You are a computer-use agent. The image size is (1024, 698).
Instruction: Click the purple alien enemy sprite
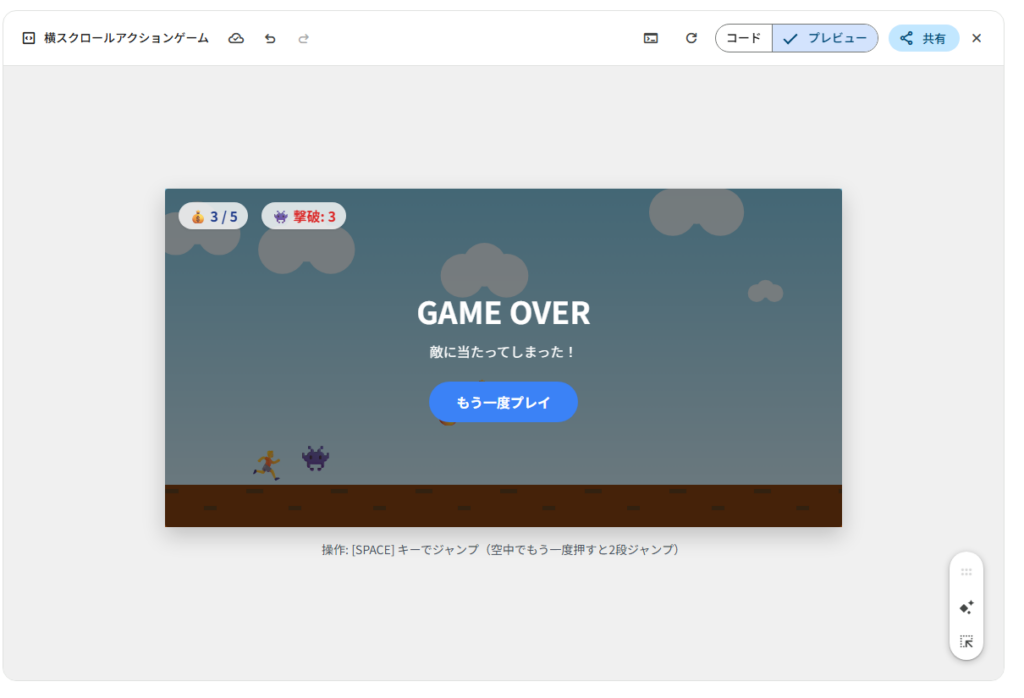coord(316,458)
